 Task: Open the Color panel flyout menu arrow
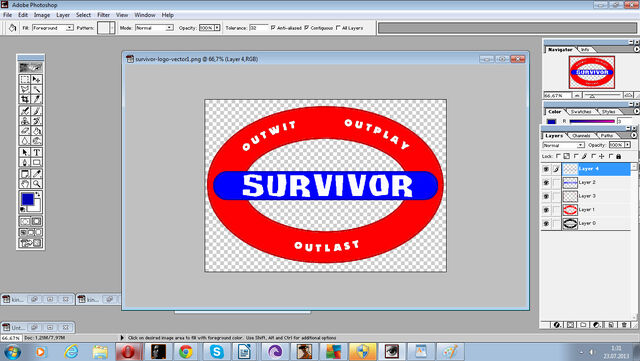636,111
